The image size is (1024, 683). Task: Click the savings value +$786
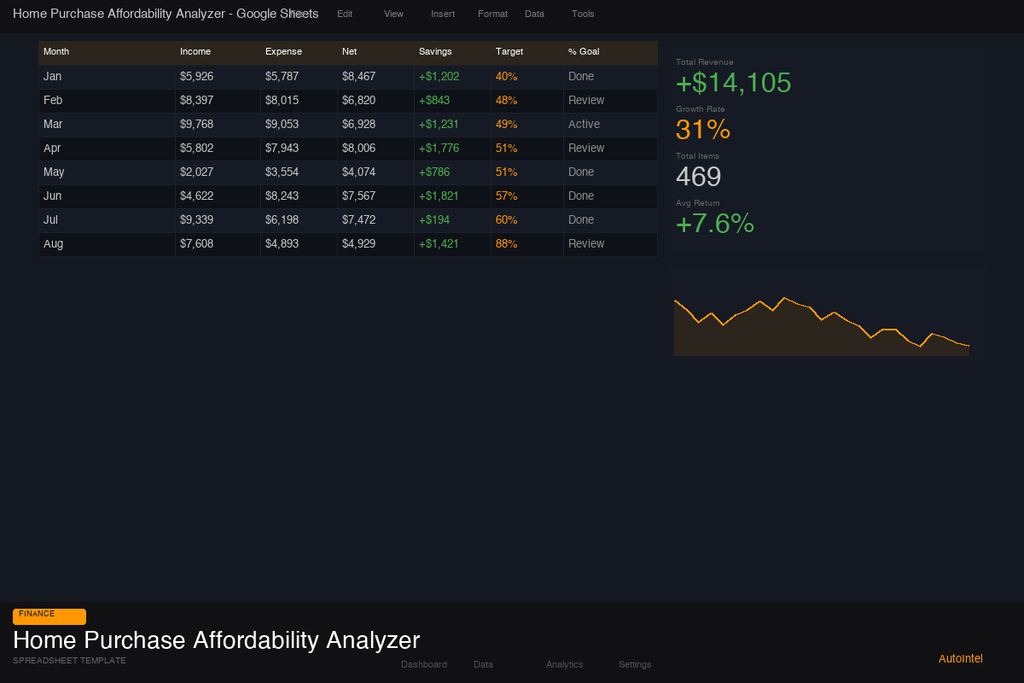(434, 172)
